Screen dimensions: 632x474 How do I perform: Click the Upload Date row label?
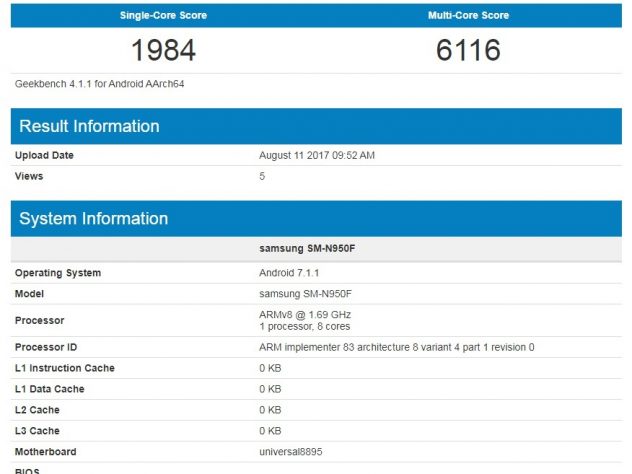(x=44, y=156)
